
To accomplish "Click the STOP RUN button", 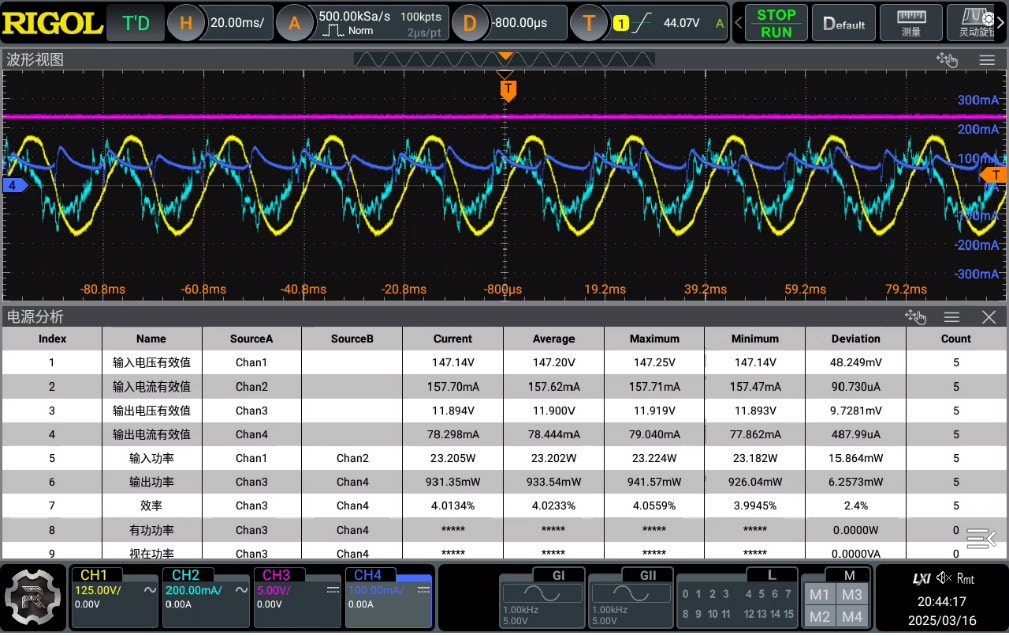I will [x=776, y=23].
